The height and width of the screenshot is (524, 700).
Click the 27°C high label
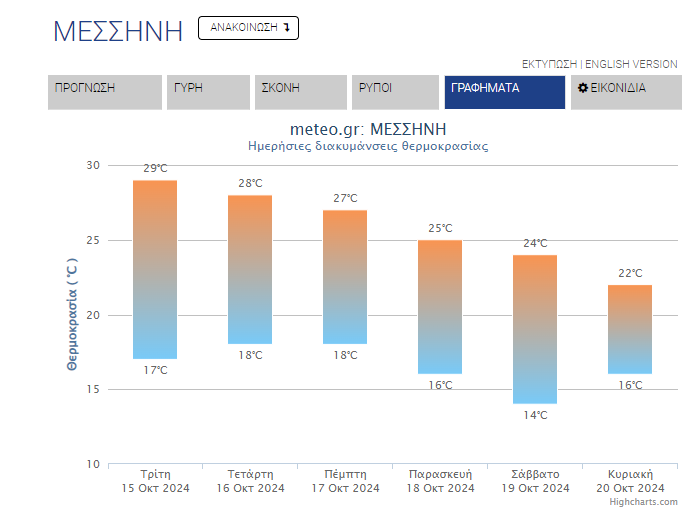346,198
